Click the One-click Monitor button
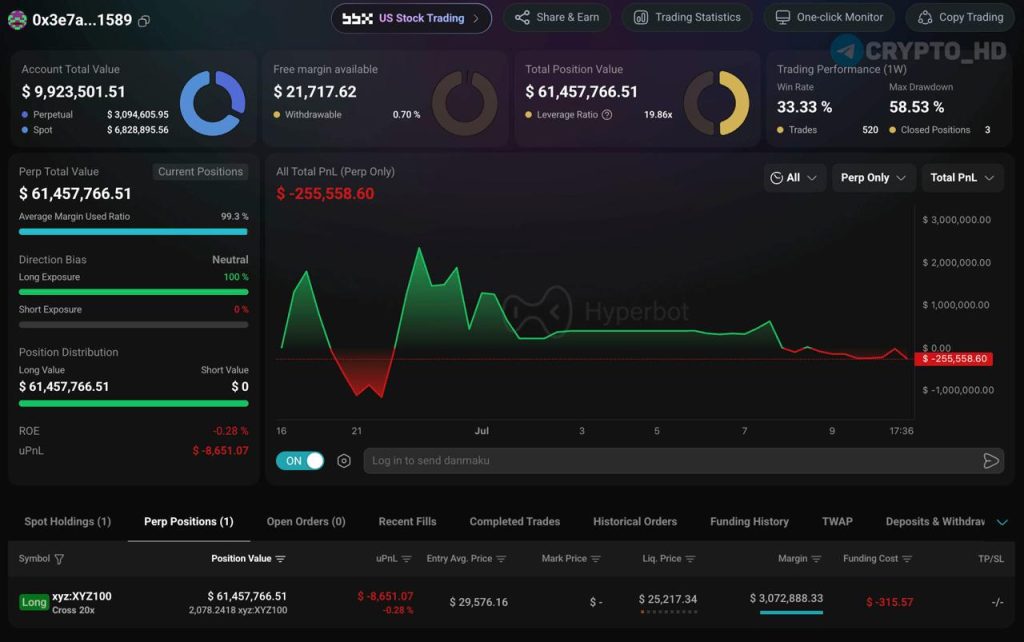Screen dimensions: 1024x642 point(829,18)
